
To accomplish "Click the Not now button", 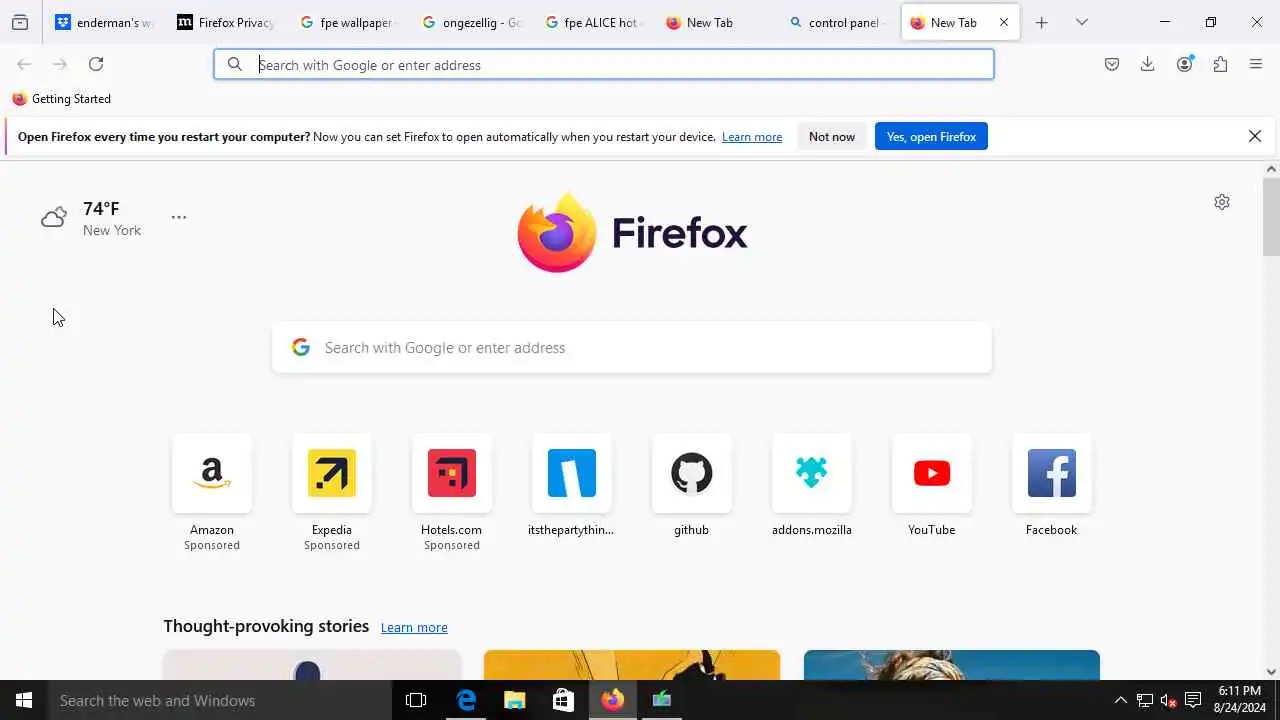I will [832, 137].
